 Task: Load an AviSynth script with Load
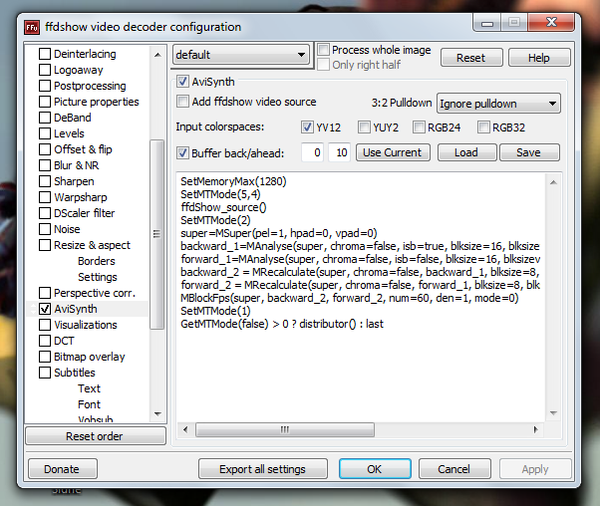(467, 153)
